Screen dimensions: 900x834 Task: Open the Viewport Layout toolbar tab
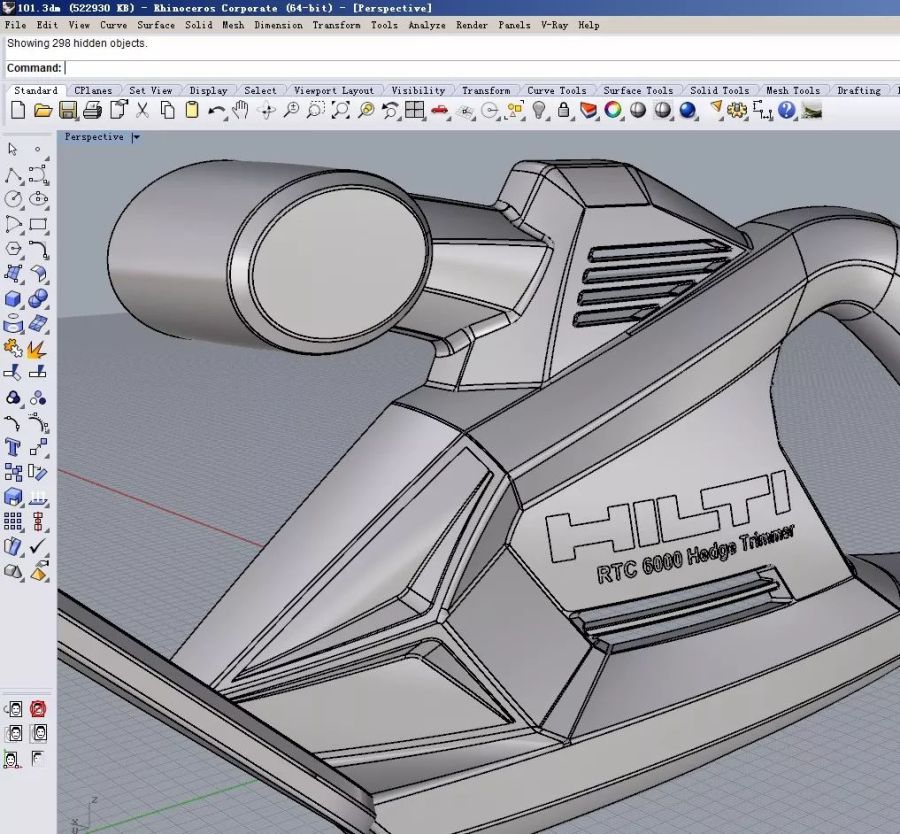334,90
